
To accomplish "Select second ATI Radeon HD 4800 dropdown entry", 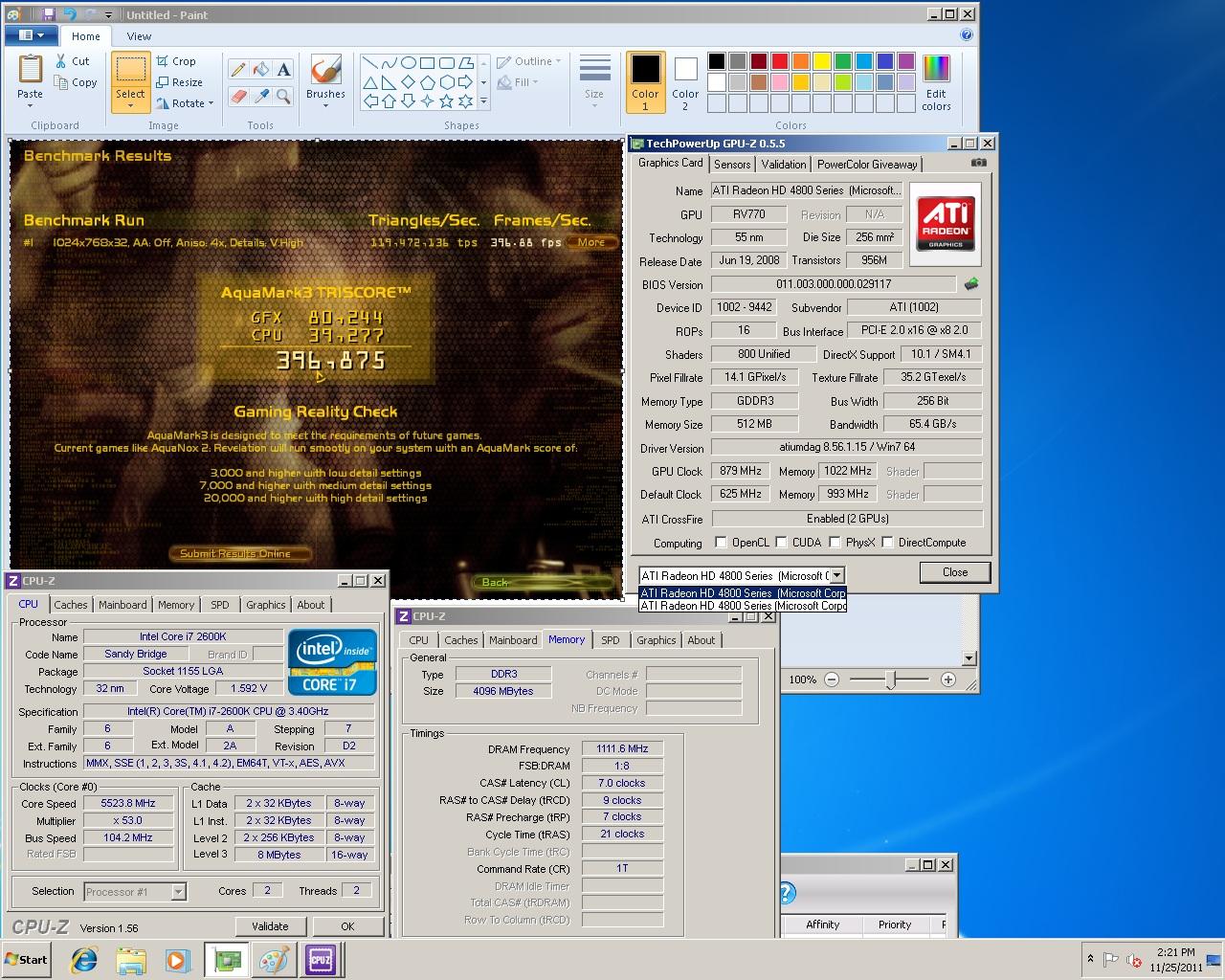I will click(x=743, y=606).
